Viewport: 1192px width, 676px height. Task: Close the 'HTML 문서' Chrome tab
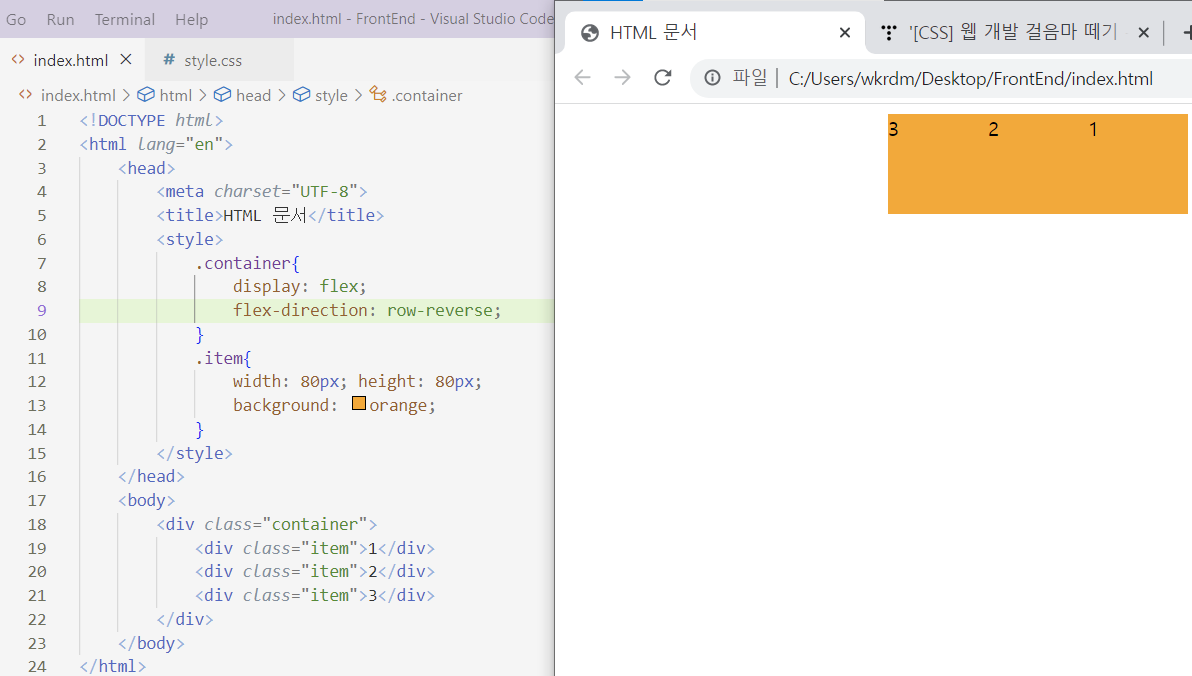[845, 33]
